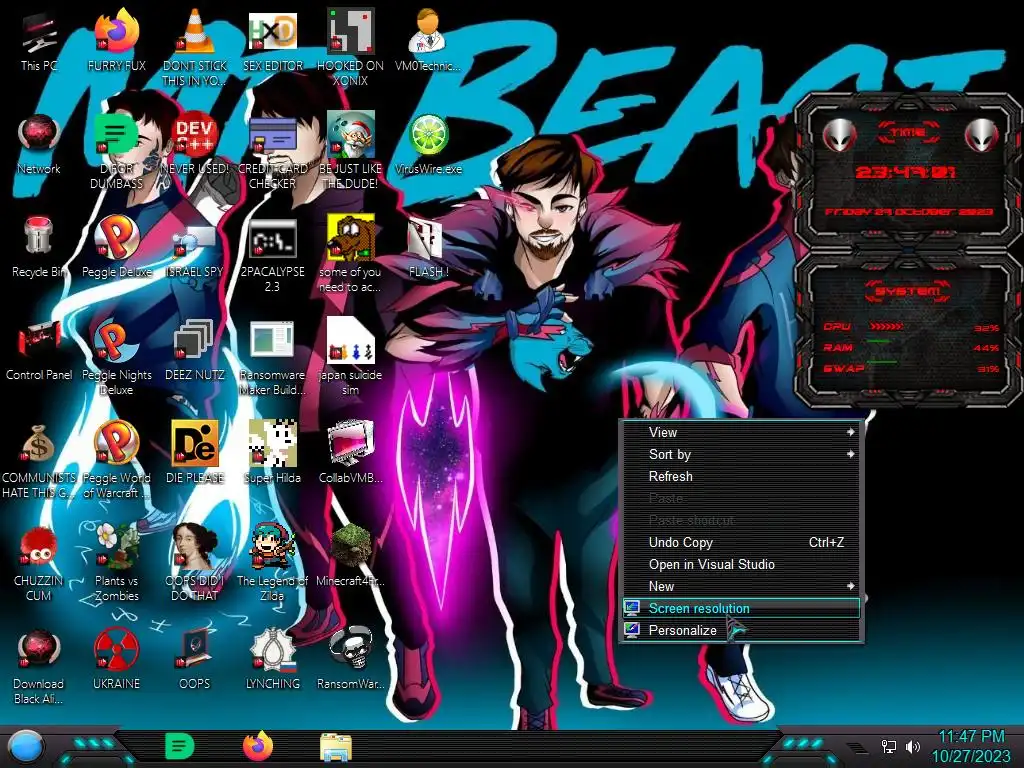Screen dimensions: 1024x768
Task: Select Peggle World of Warcraft icon
Action: tap(116, 444)
